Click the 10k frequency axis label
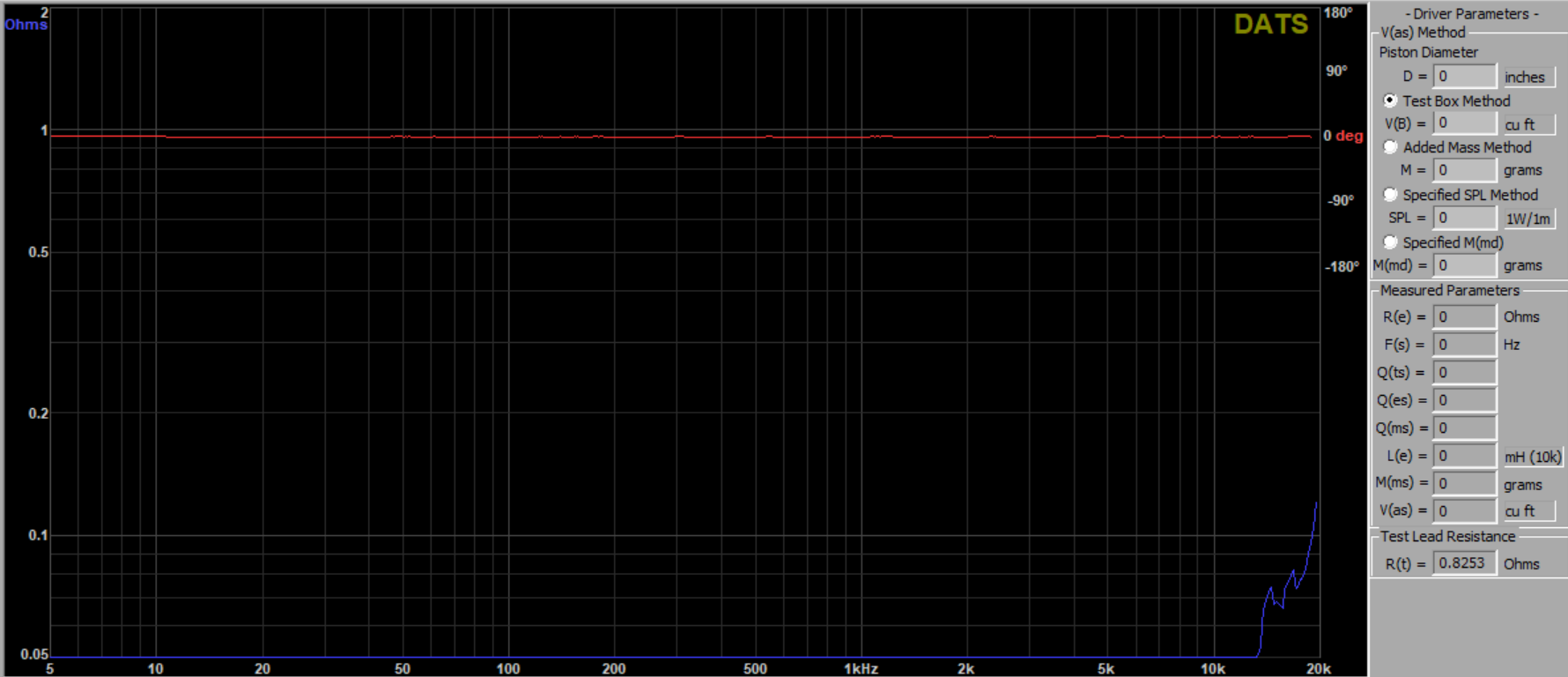Viewport: 1568px width, 677px height. click(1213, 669)
